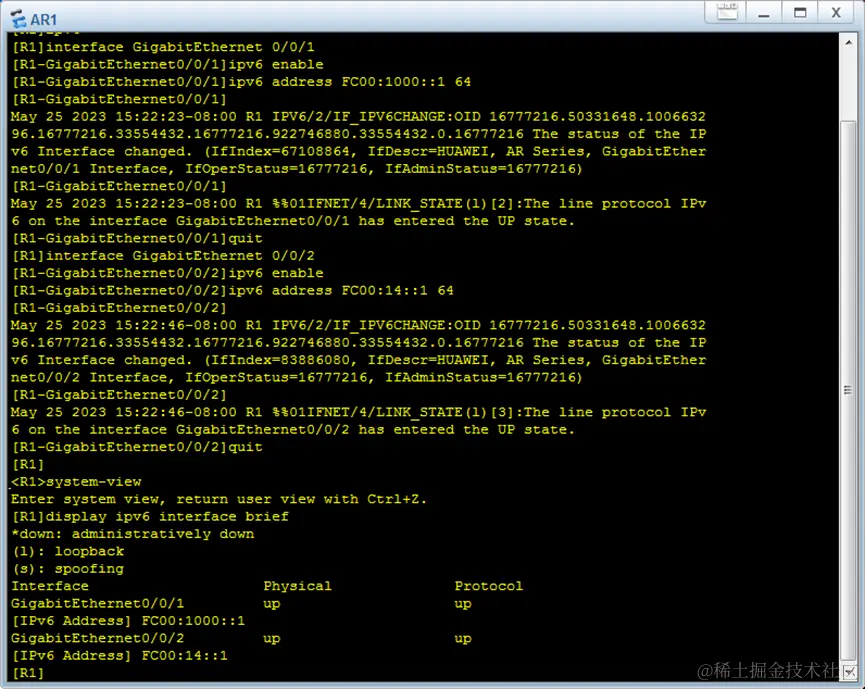865x689 pixels.
Task: Click the "Protocol" column header
Action: click(489, 586)
